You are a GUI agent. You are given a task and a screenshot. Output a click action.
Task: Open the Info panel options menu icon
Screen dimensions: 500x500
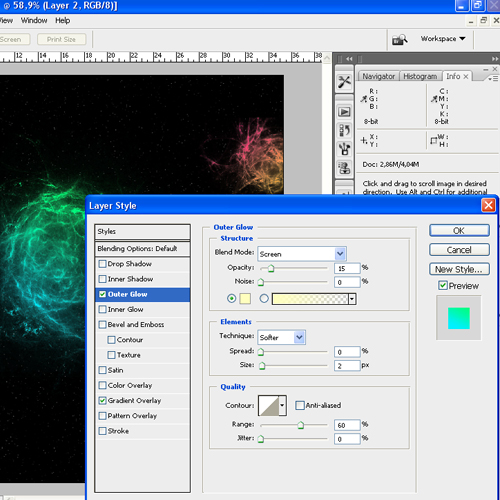[x=493, y=79]
